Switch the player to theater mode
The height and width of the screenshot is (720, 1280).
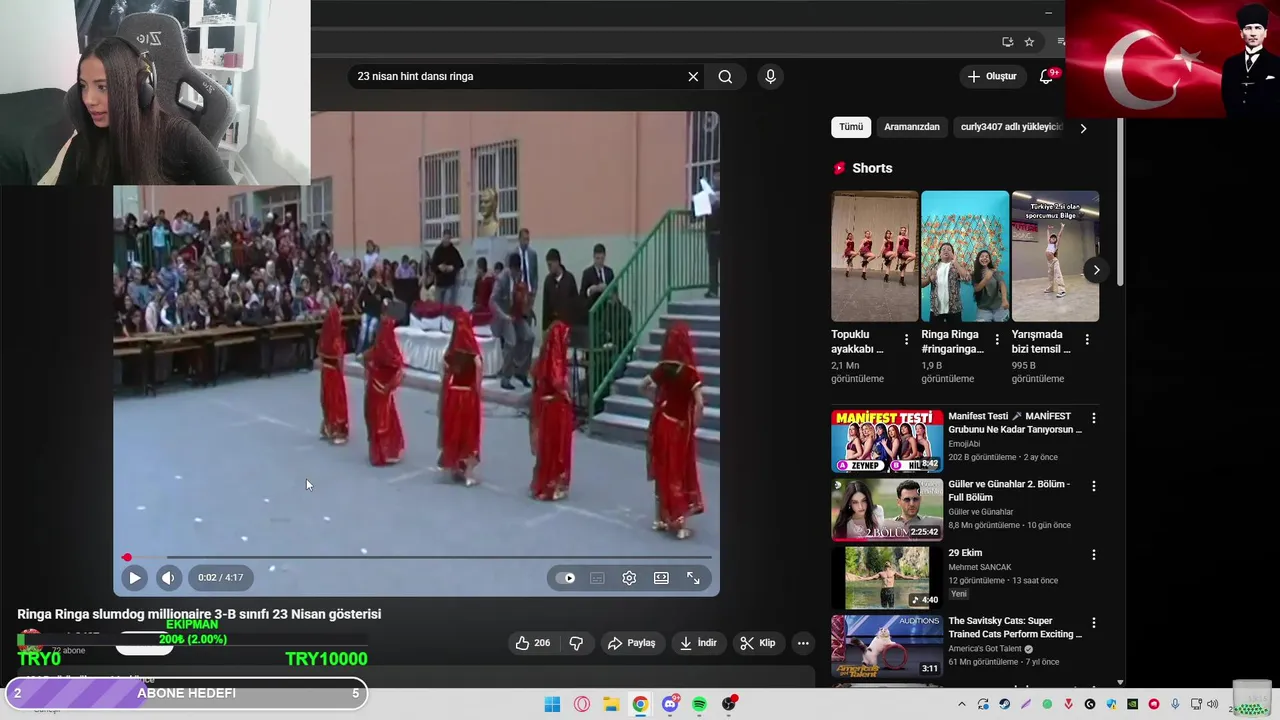(661, 578)
